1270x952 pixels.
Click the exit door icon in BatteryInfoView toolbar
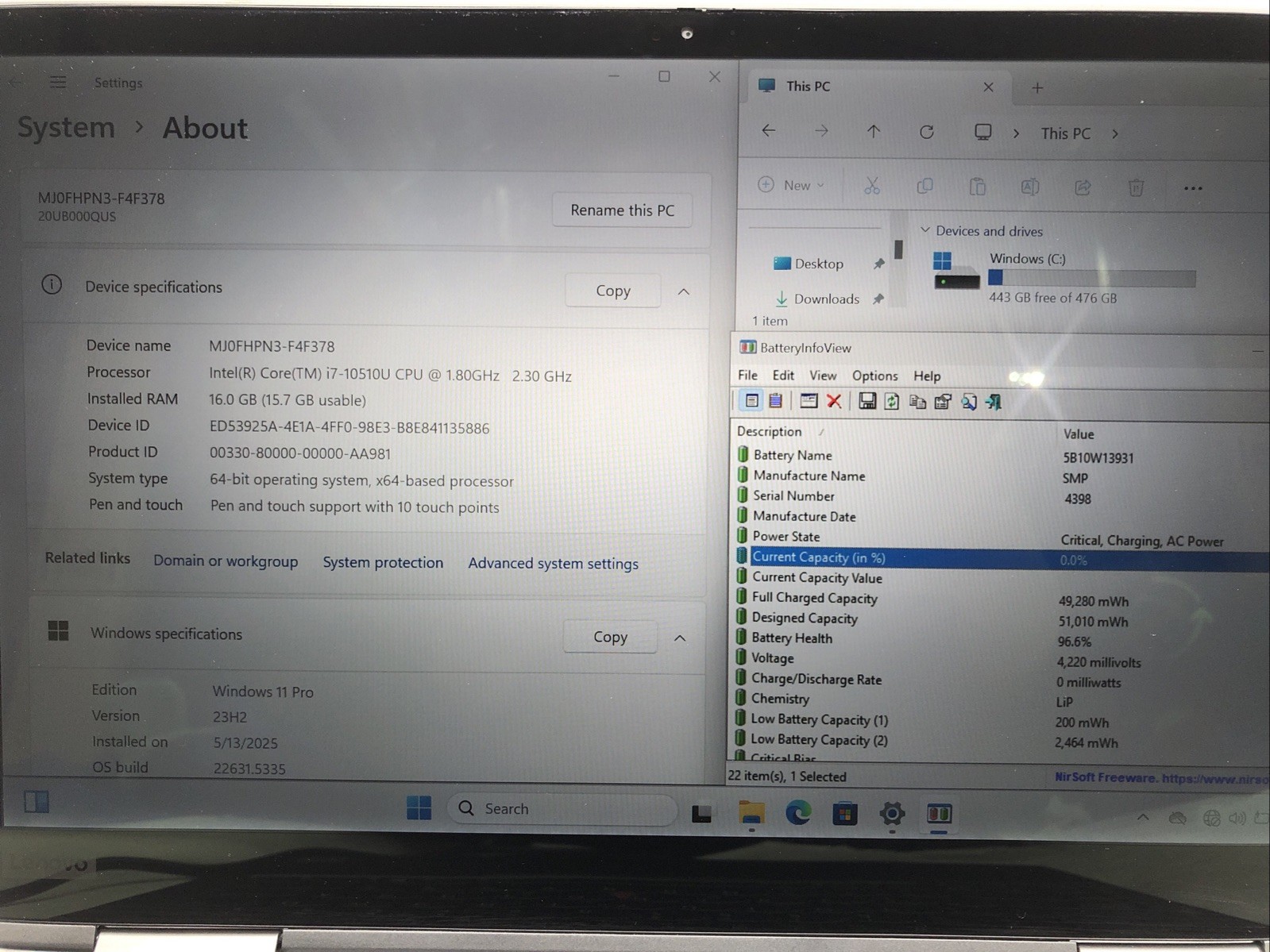coord(994,402)
